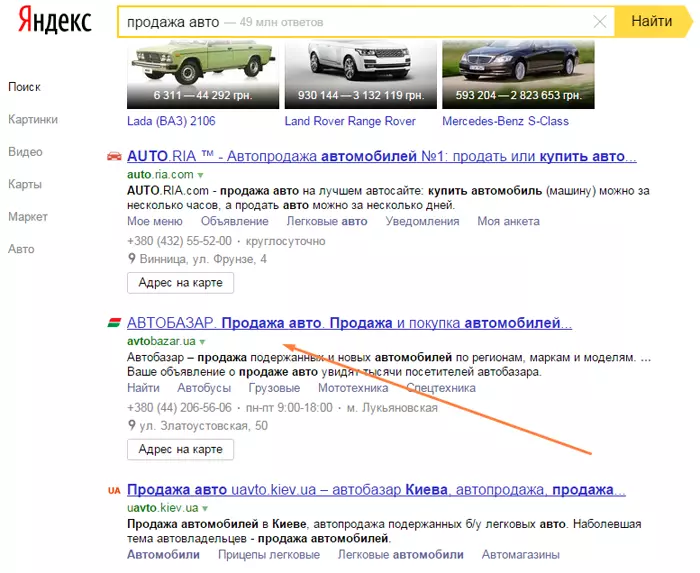700x573 pixels.
Task: Open the Карты search section
Action: pos(25,184)
